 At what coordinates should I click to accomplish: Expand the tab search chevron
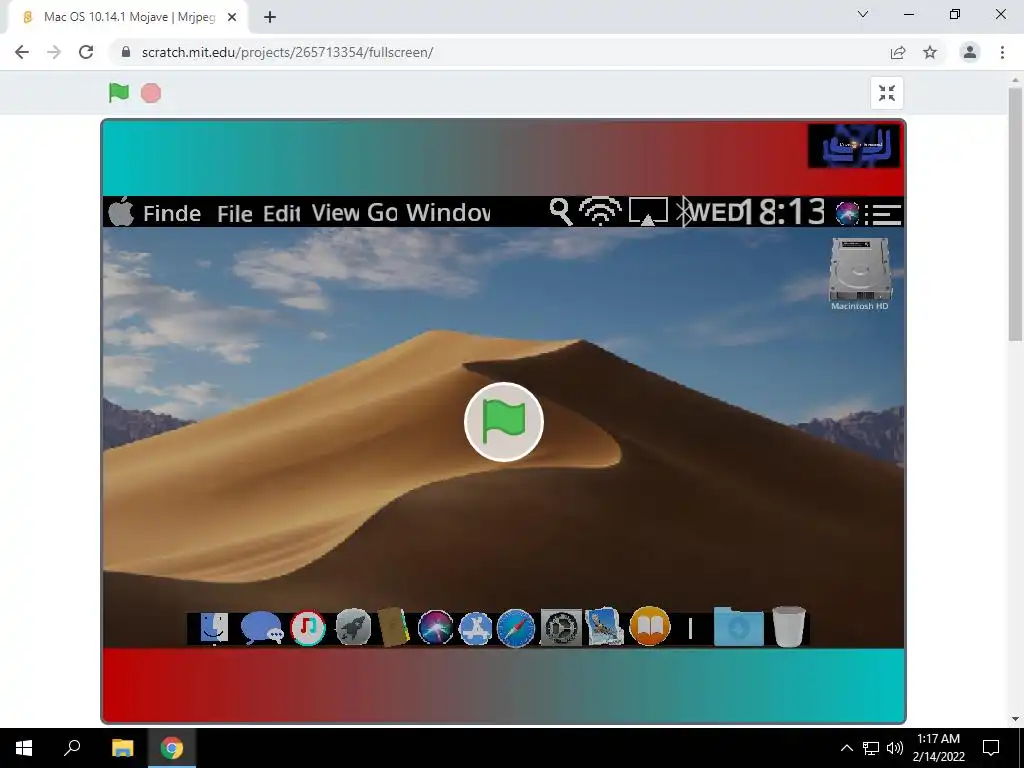(x=863, y=14)
